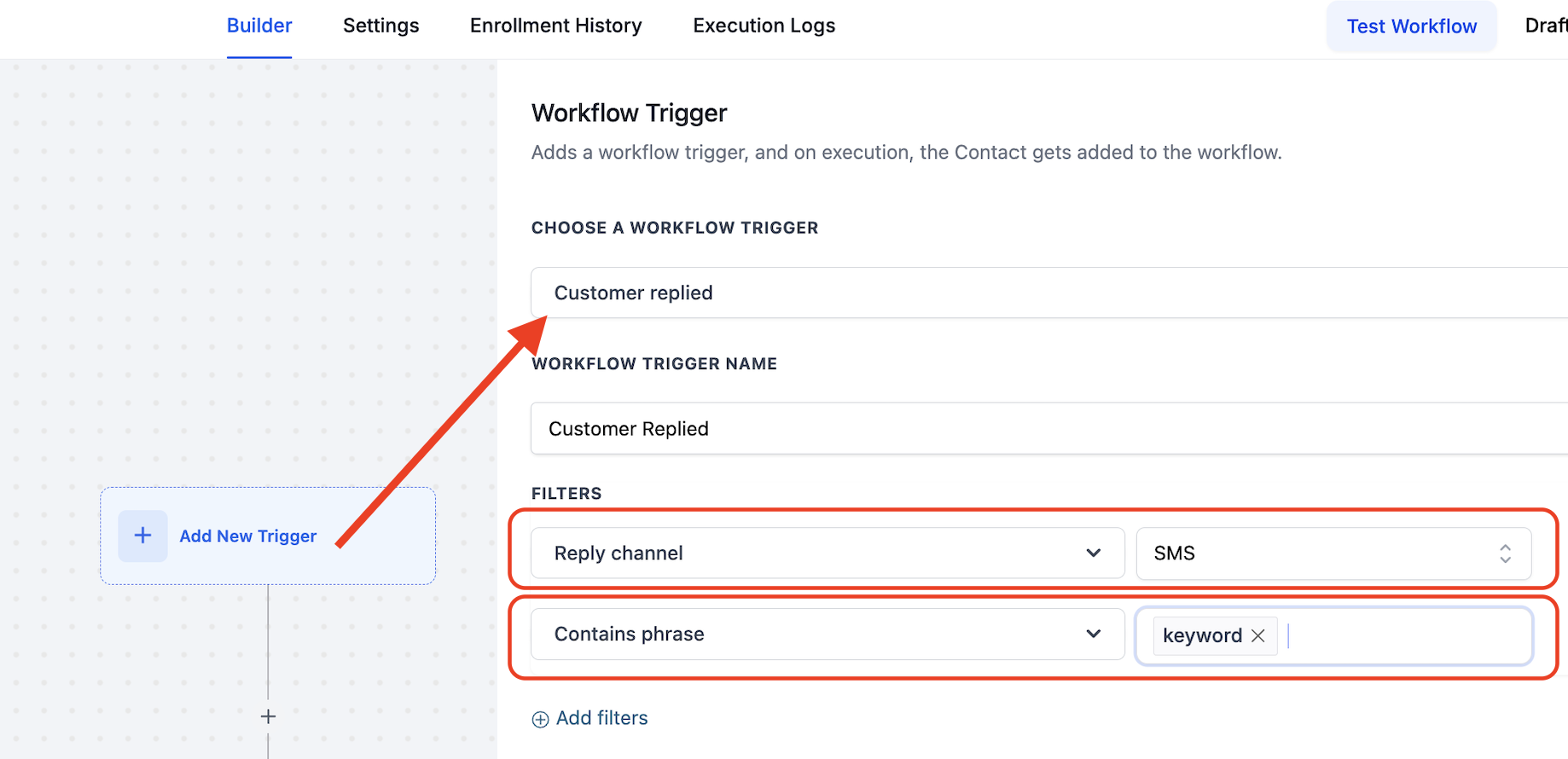This screenshot has width=1568, height=759.
Task: Expand the Reply channel dropdown chevron
Action: tap(1093, 553)
